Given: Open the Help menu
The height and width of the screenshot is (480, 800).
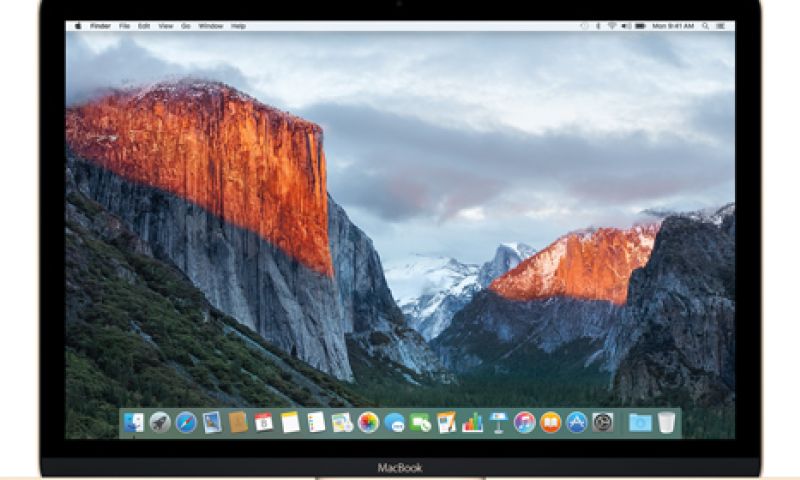Looking at the screenshot, I should coord(238,26).
